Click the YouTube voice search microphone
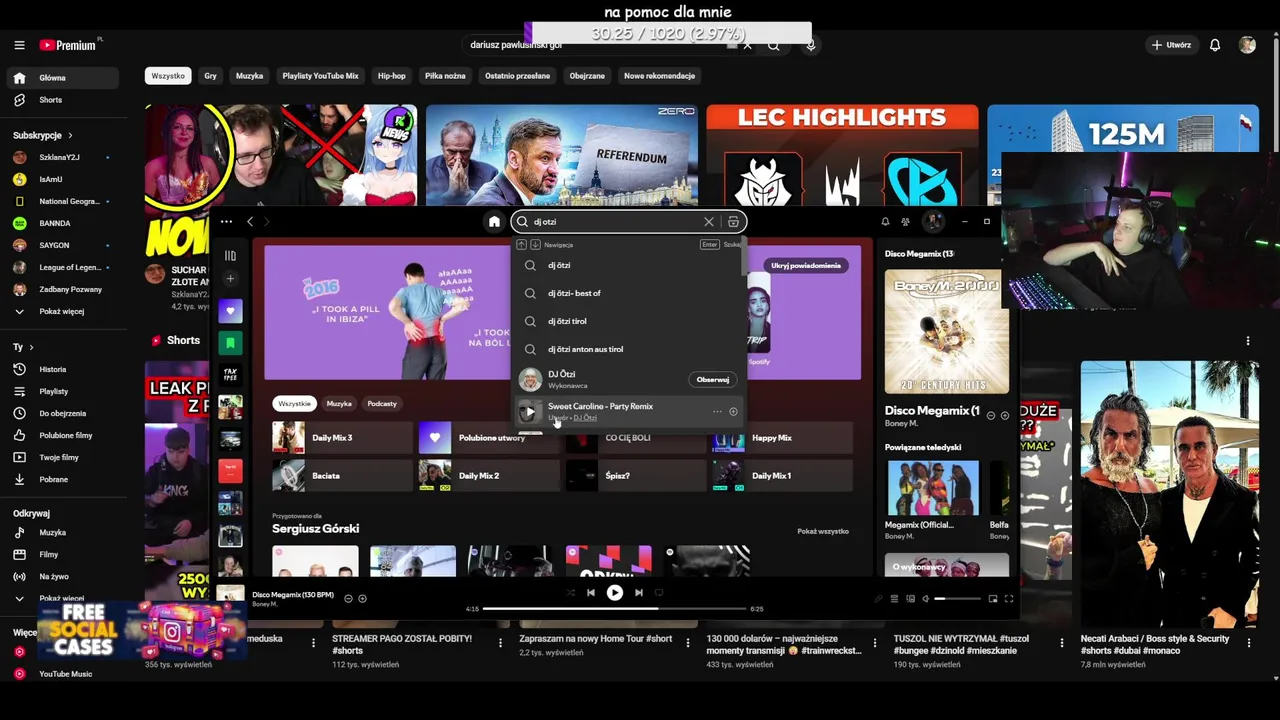Screen dimensions: 1280x720 click(811, 45)
